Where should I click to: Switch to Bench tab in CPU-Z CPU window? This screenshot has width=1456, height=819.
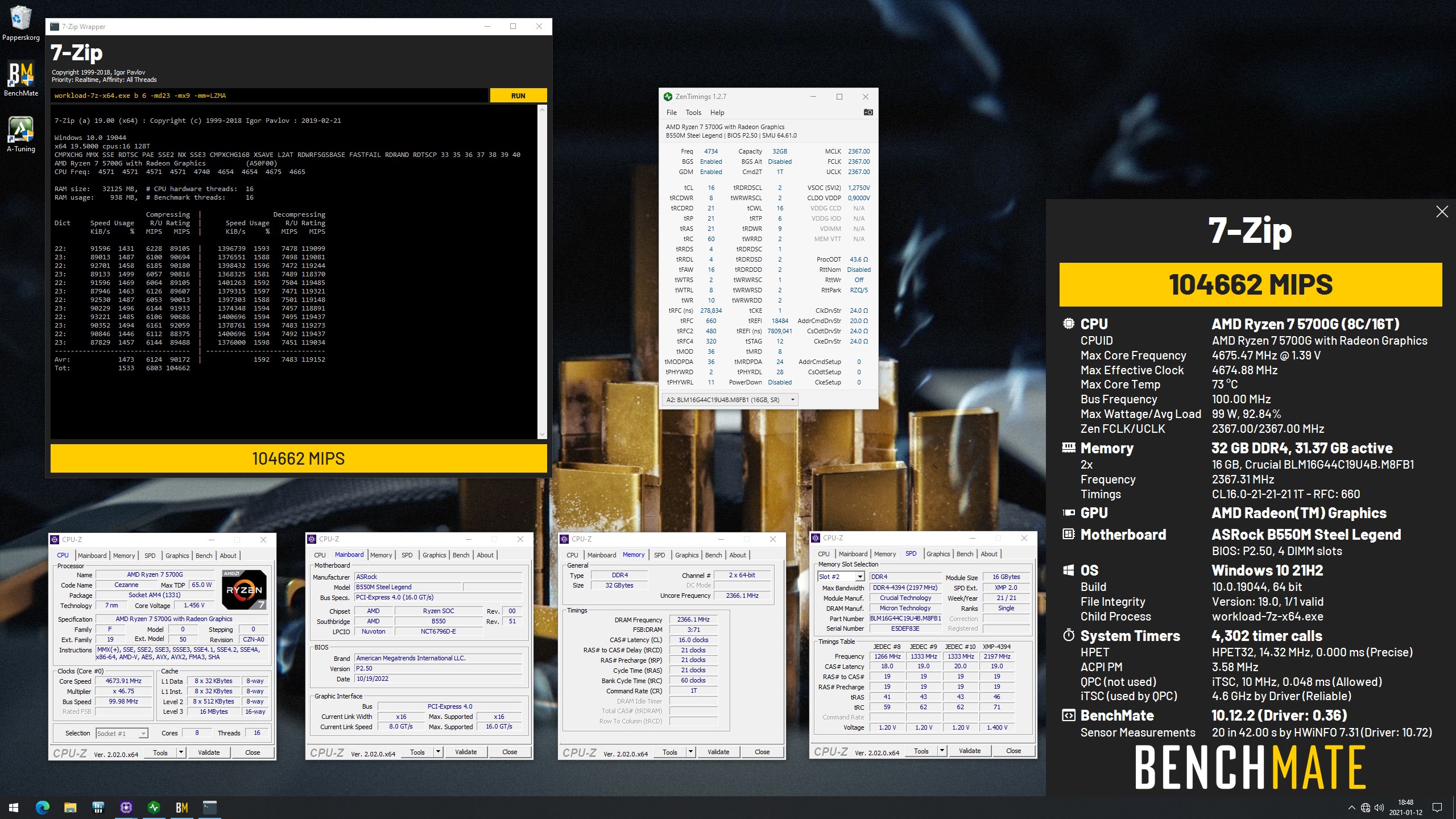204,556
